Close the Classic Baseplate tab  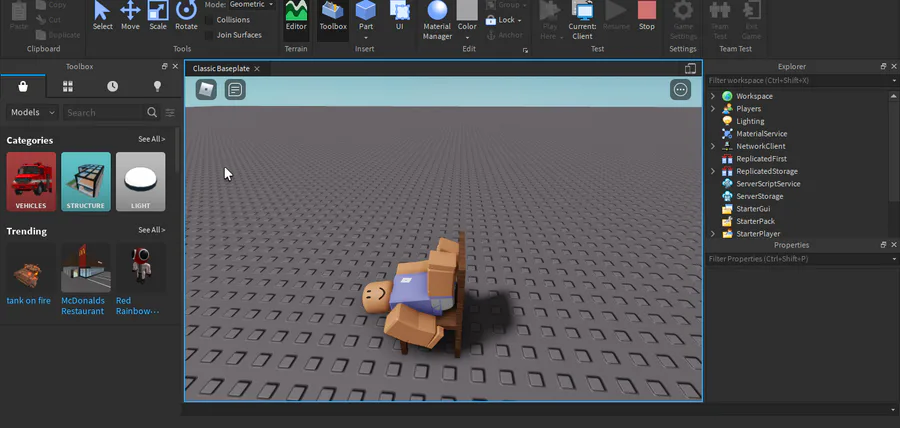257,69
